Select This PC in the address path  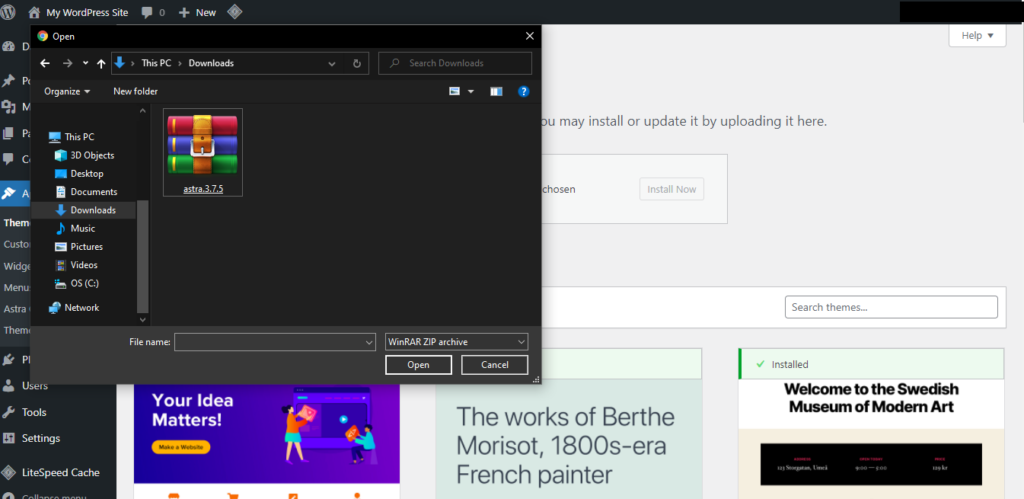(156, 63)
